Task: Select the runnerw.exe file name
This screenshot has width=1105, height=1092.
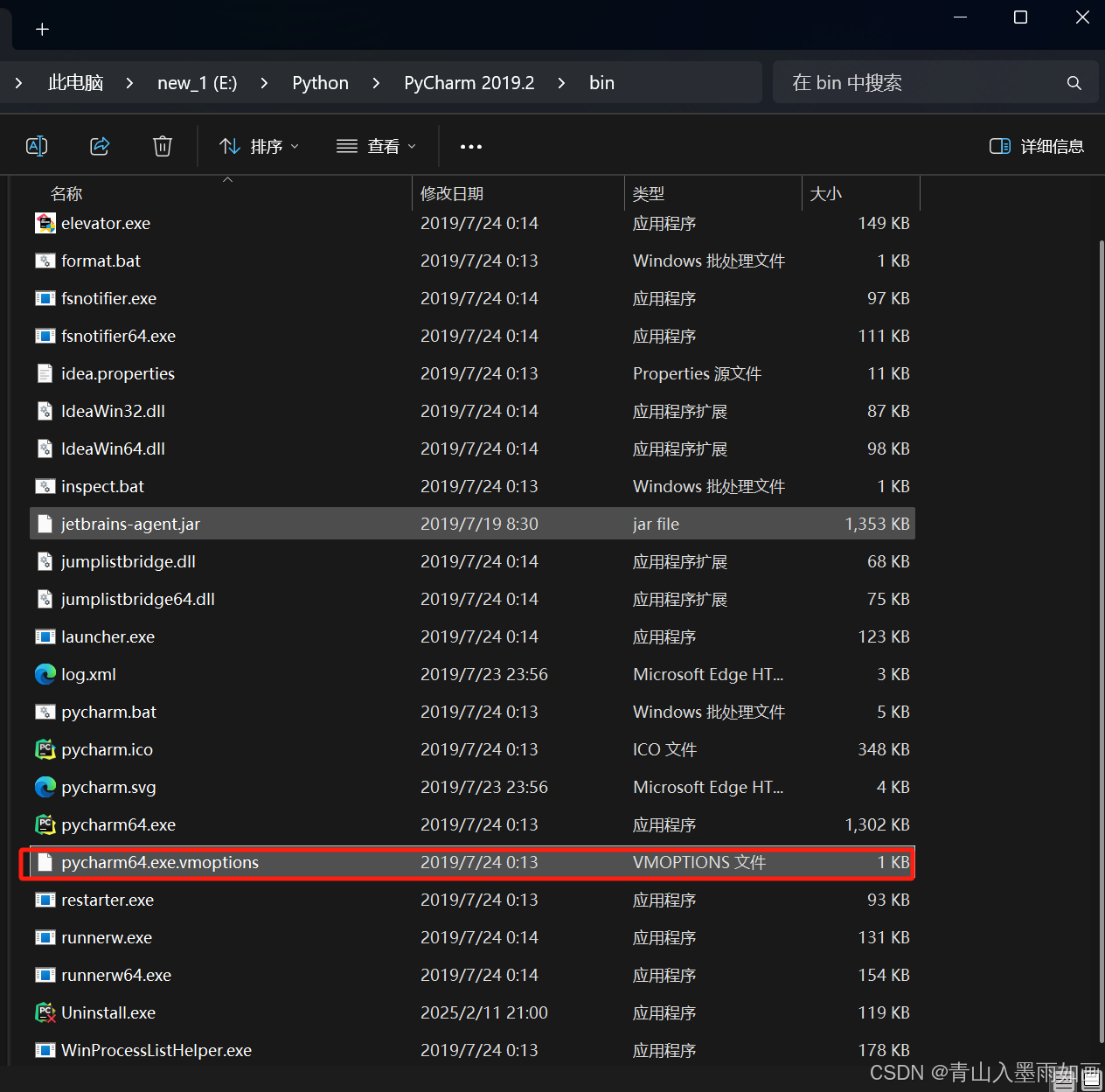Action: point(107,937)
